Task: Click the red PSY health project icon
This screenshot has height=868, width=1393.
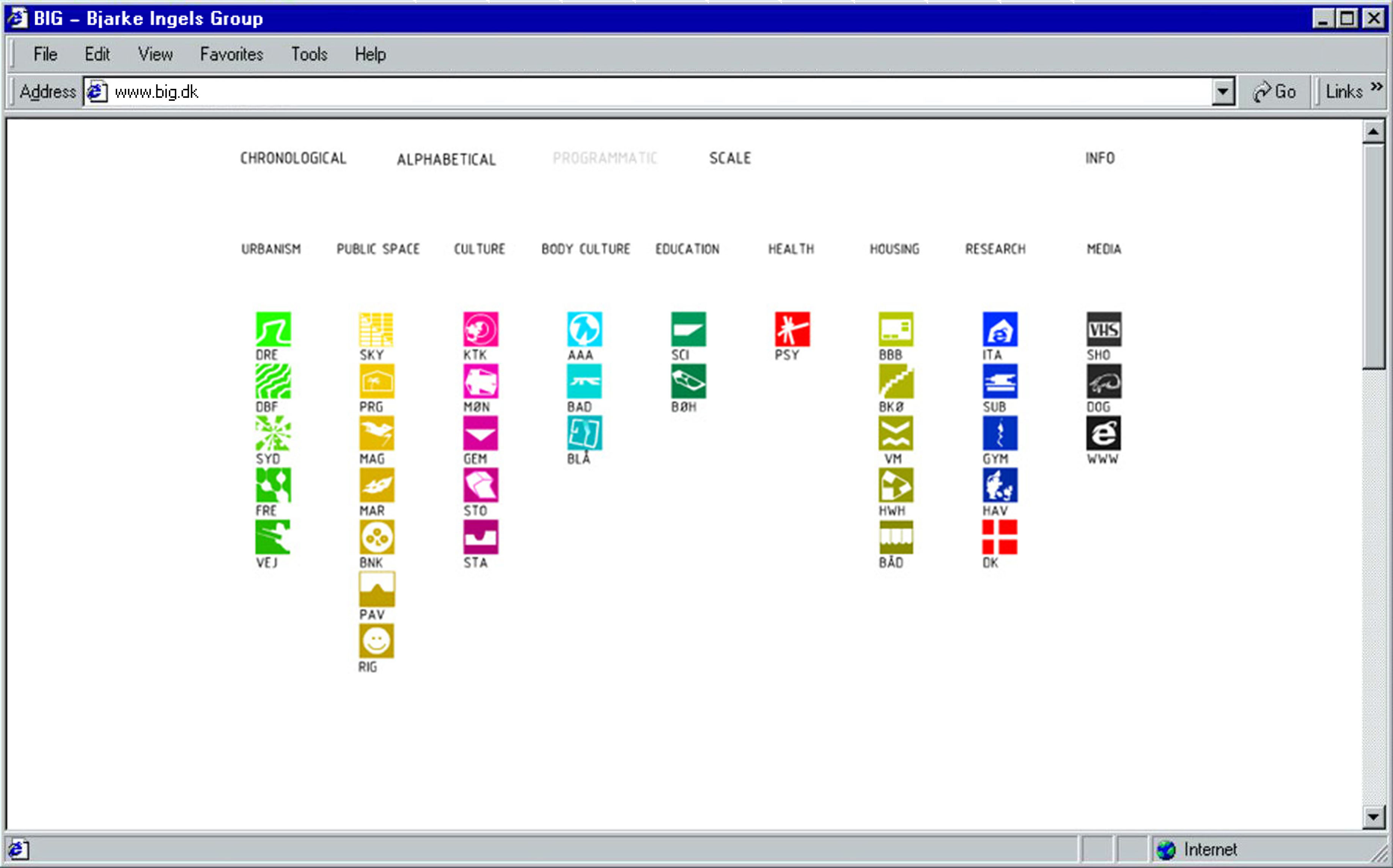Action: point(792,329)
